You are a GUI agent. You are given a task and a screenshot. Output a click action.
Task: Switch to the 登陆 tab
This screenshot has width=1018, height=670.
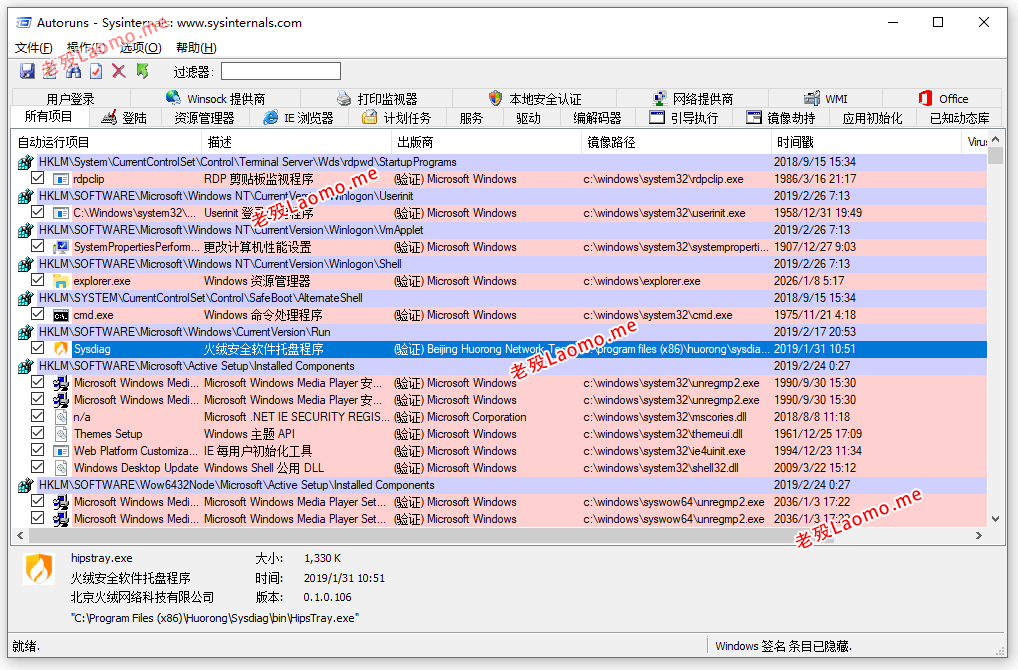pyautogui.click(x=125, y=118)
